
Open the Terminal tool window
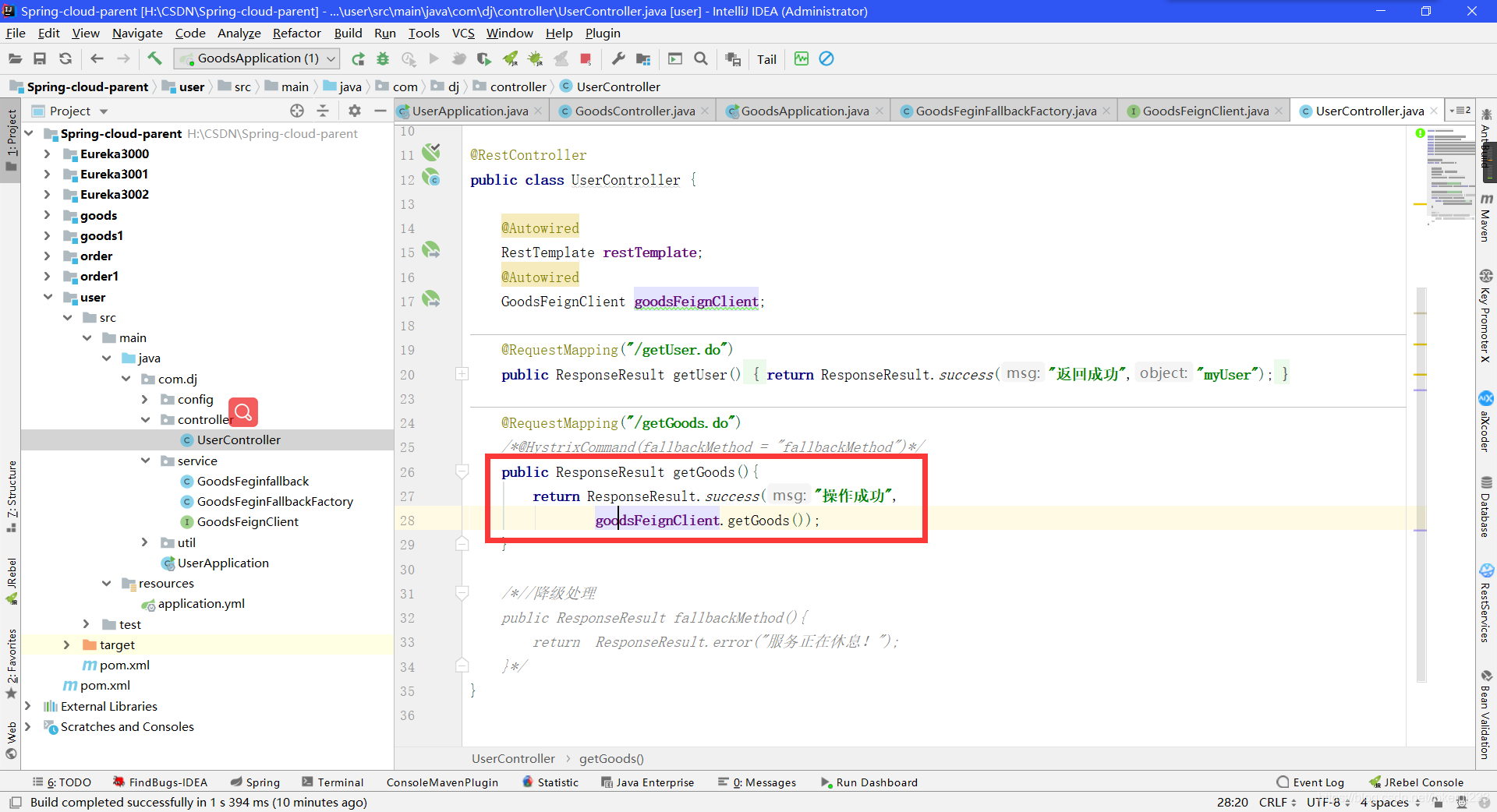pyautogui.click(x=333, y=782)
